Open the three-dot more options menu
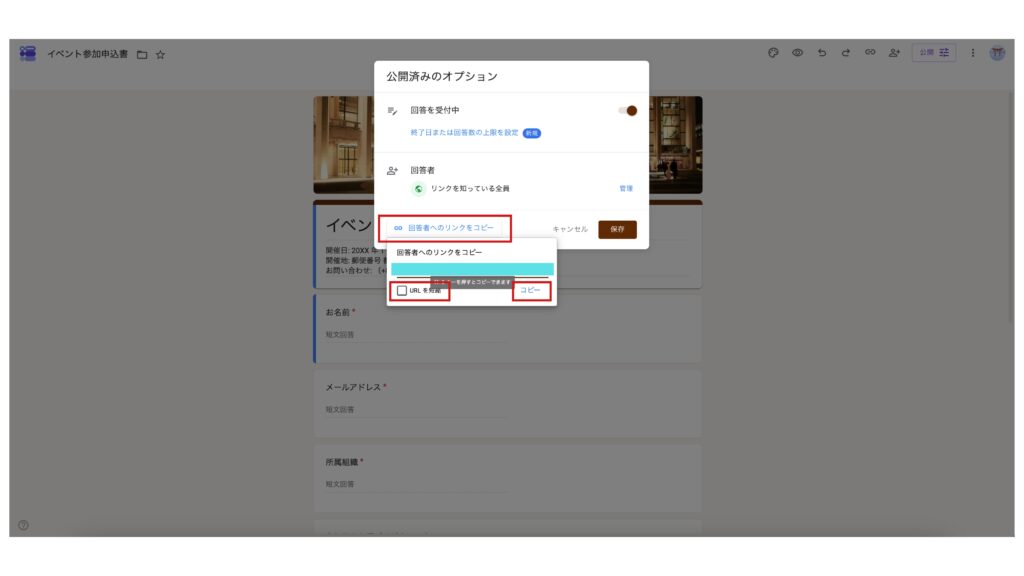 972,53
